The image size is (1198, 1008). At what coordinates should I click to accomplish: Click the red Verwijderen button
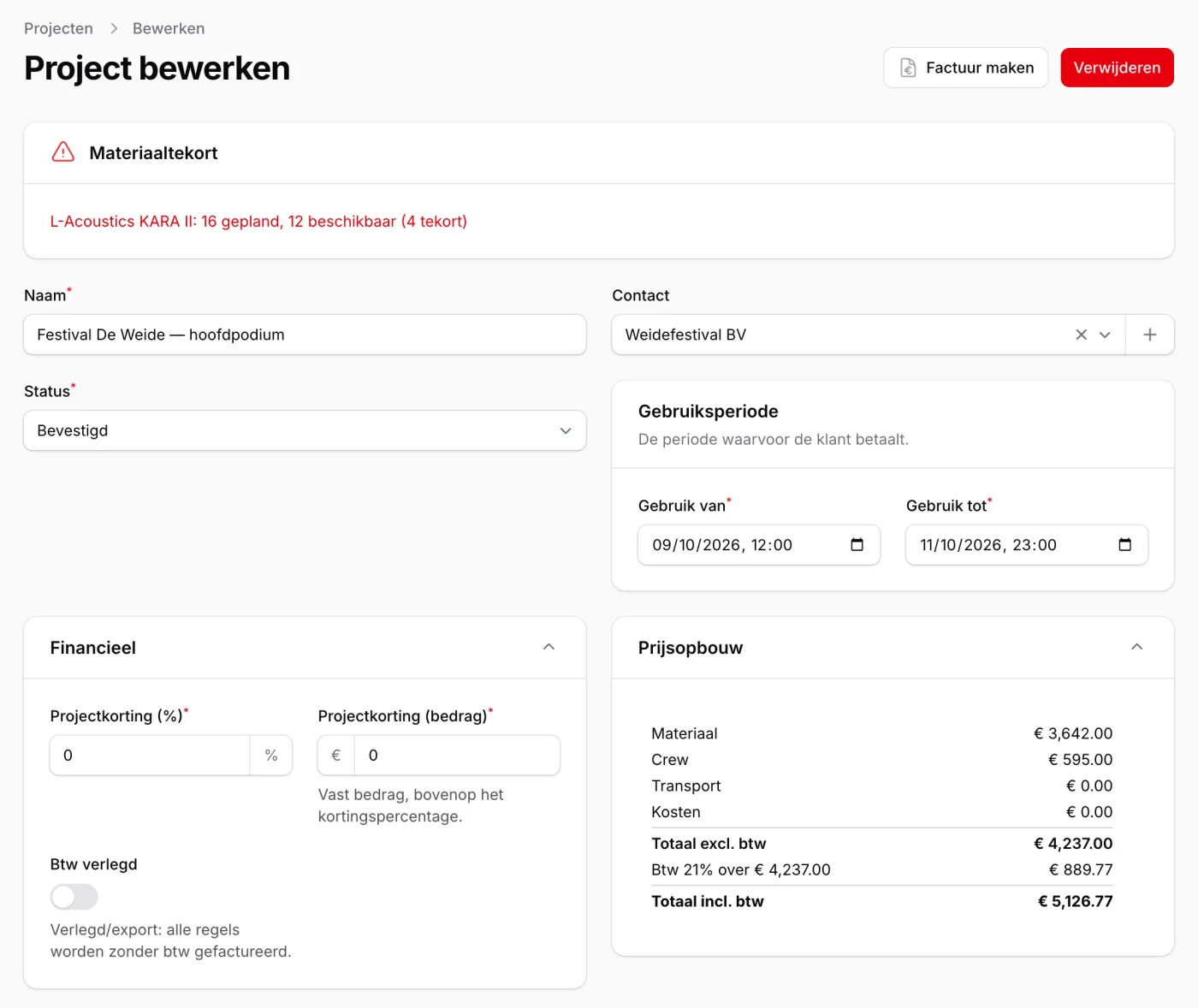1117,68
